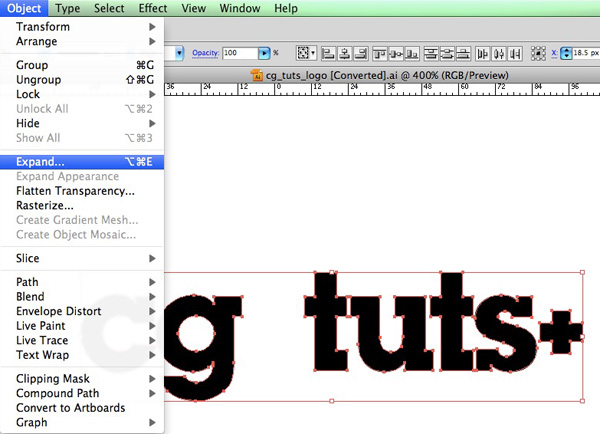Click the bounding box bottom-right corner handle
The height and width of the screenshot is (434, 600).
(x=582, y=401)
